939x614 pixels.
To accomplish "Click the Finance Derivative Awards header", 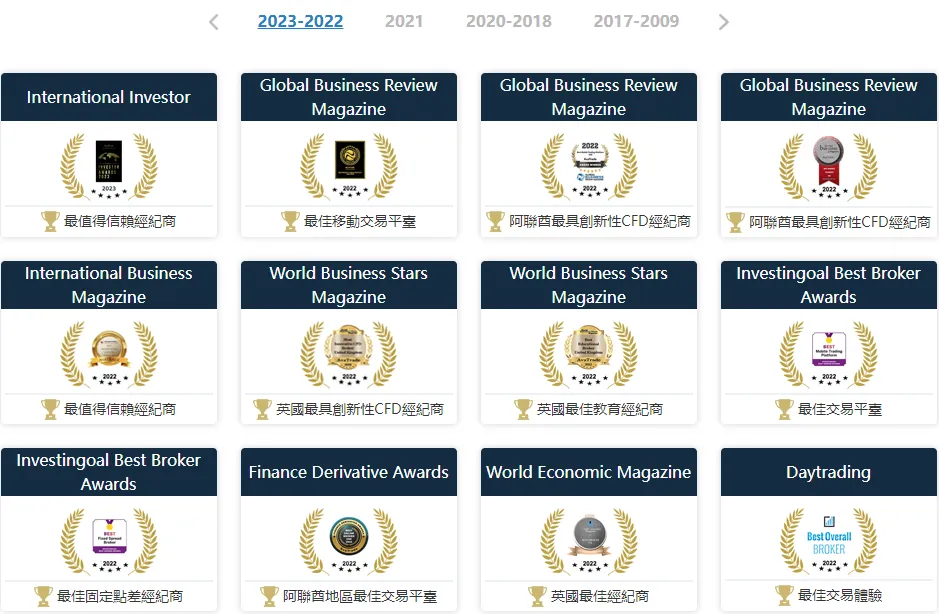I will (349, 472).
